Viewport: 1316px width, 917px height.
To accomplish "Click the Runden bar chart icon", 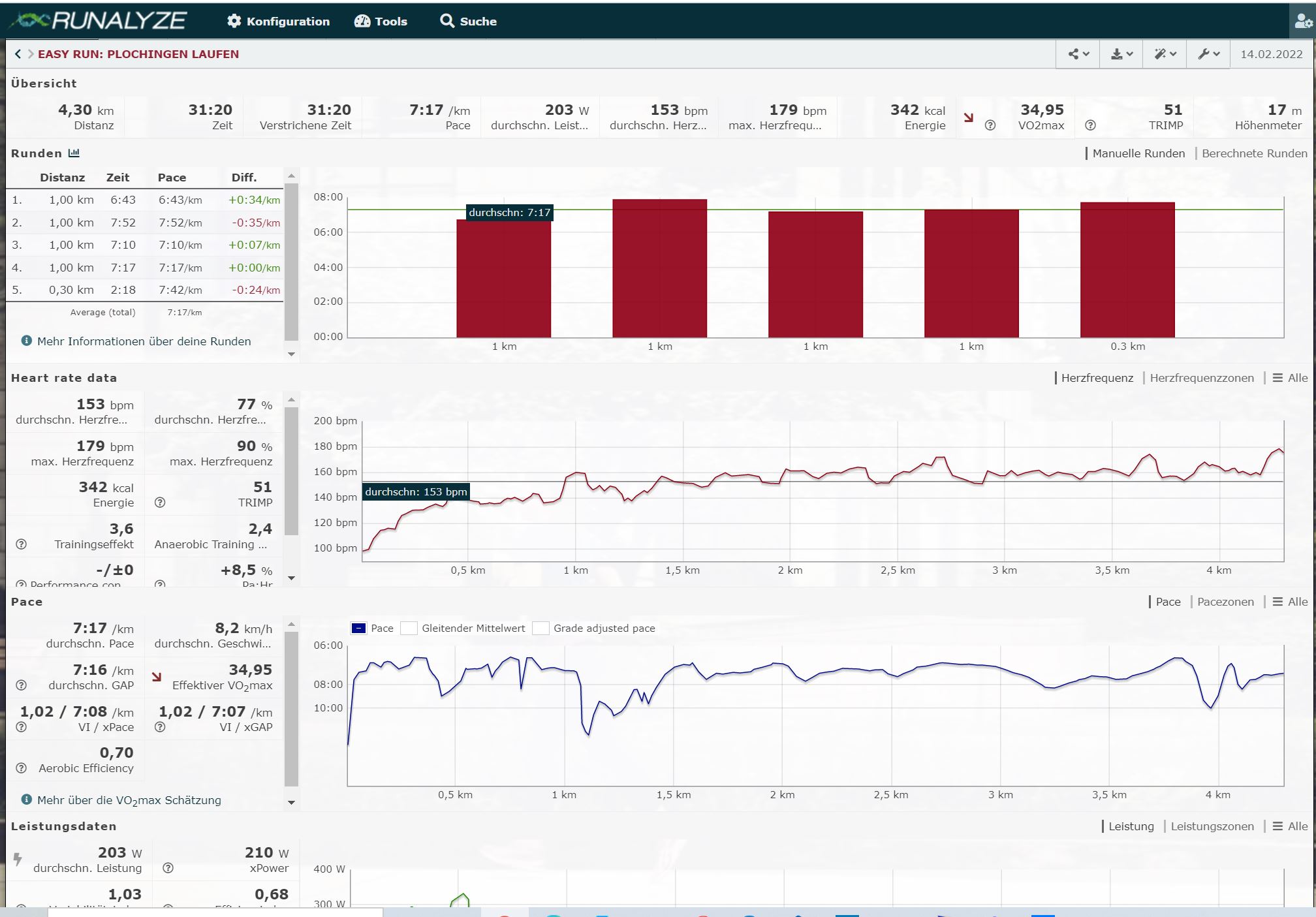I will click(74, 153).
